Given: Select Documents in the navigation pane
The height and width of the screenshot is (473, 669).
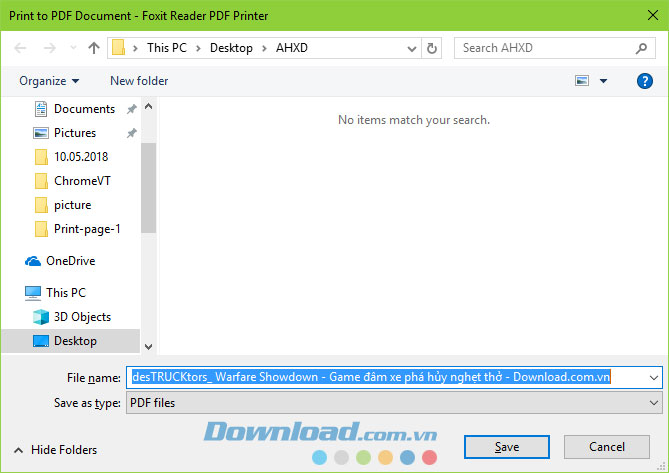Looking at the screenshot, I should click(x=84, y=109).
